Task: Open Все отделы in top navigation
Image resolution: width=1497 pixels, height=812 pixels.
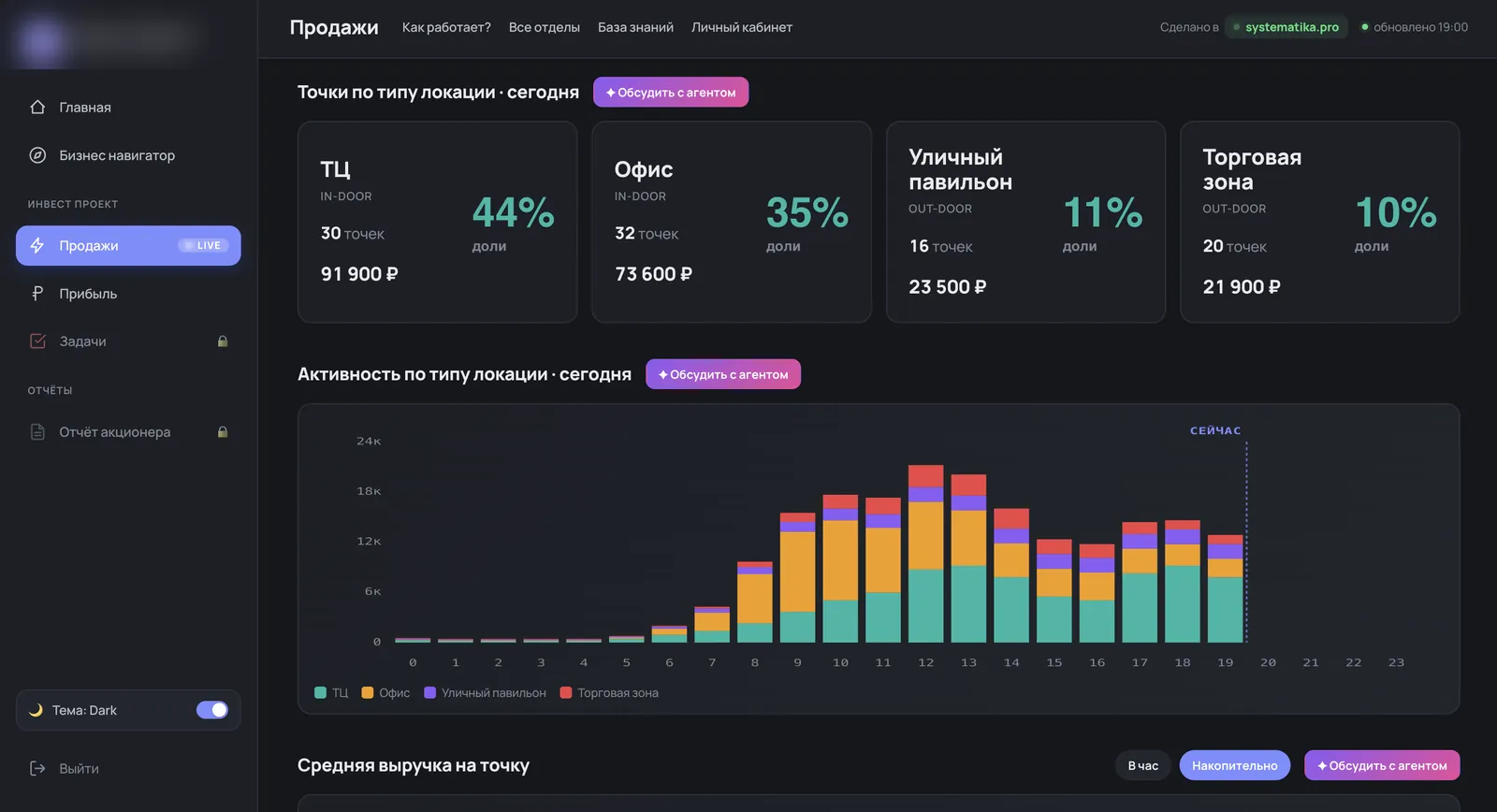Action: click(x=545, y=27)
